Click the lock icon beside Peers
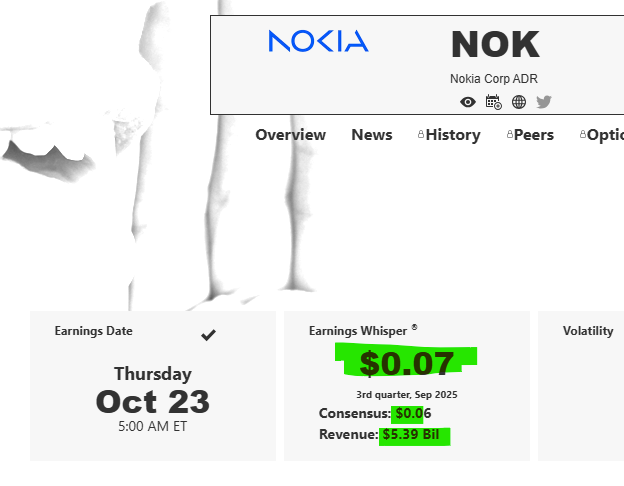 point(510,135)
